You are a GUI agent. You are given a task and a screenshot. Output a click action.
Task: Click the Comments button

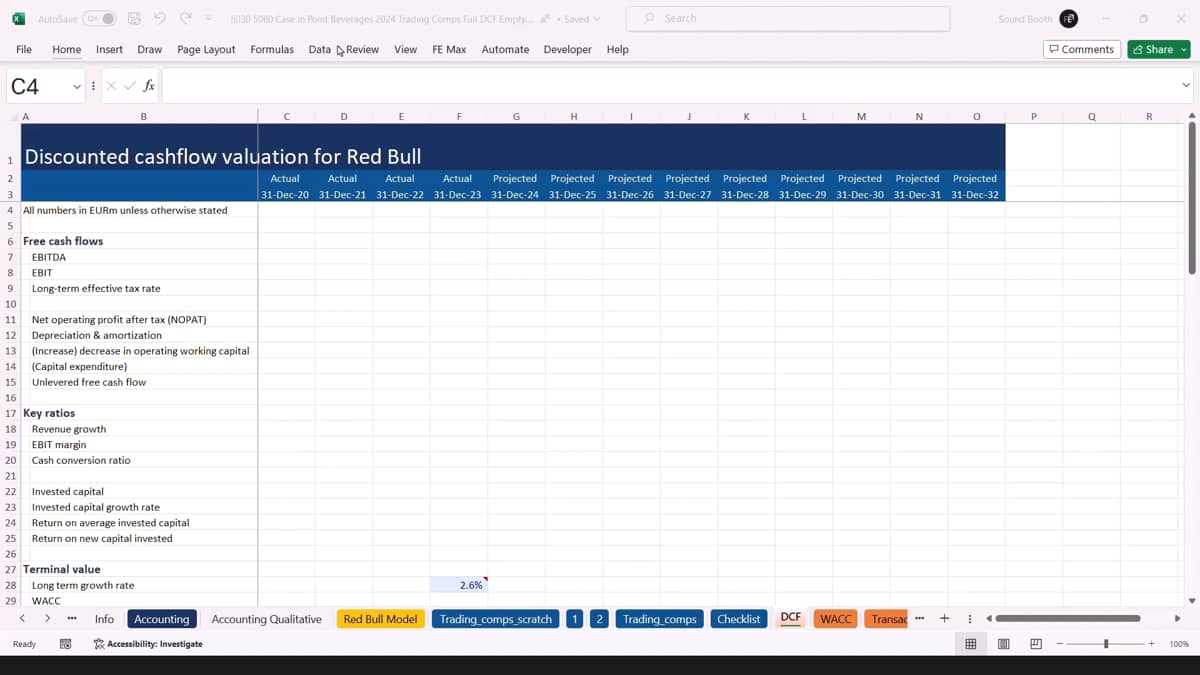click(x=1081, y=49)
